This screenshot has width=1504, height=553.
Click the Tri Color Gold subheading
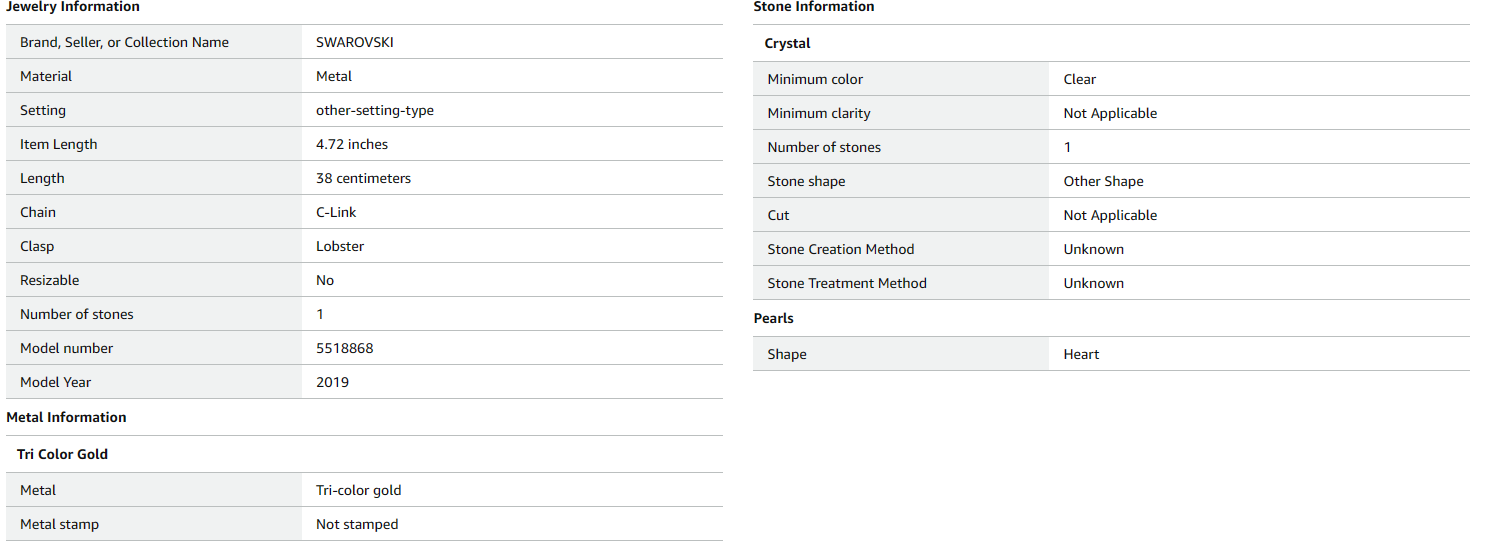(62, 454)
